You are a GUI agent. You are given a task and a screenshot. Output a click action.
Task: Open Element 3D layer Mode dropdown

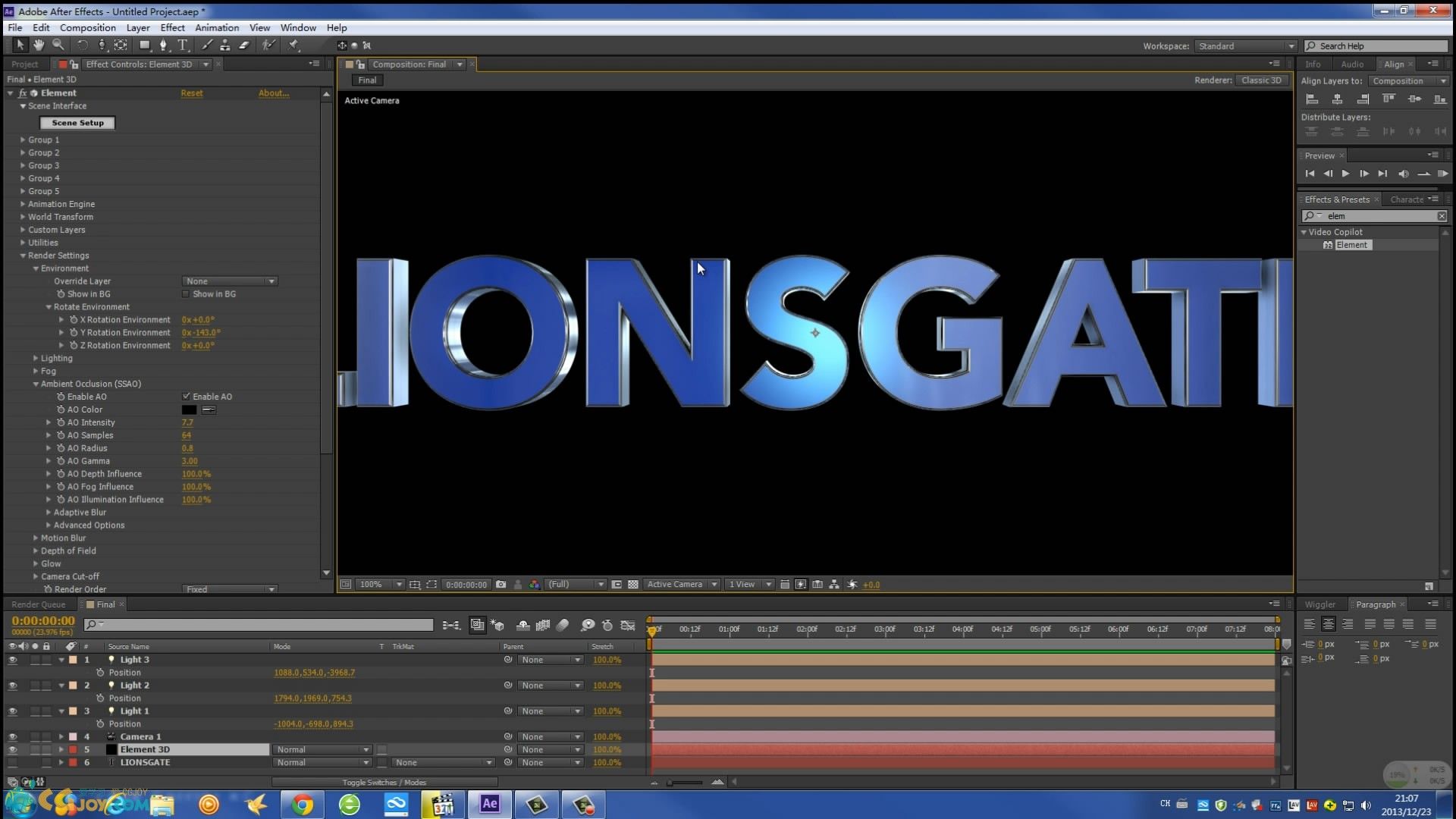322,750
